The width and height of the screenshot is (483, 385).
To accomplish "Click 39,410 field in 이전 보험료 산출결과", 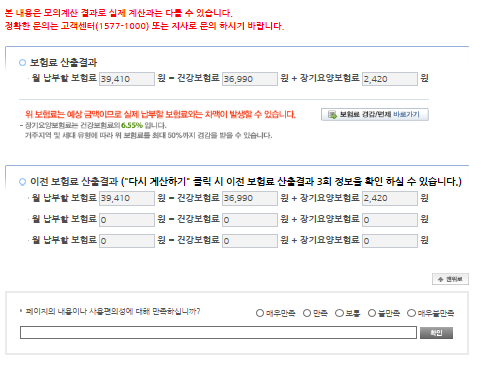I will coord(127,198).
